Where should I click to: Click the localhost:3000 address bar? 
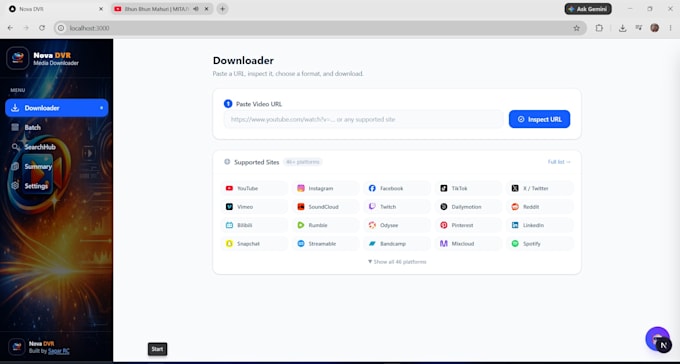point(320,28)
